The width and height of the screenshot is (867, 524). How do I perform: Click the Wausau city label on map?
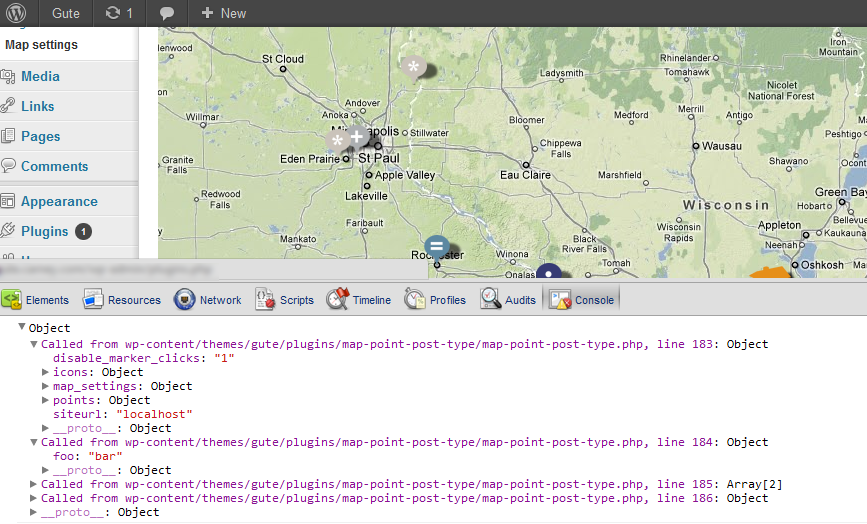[x=722, y=146]
